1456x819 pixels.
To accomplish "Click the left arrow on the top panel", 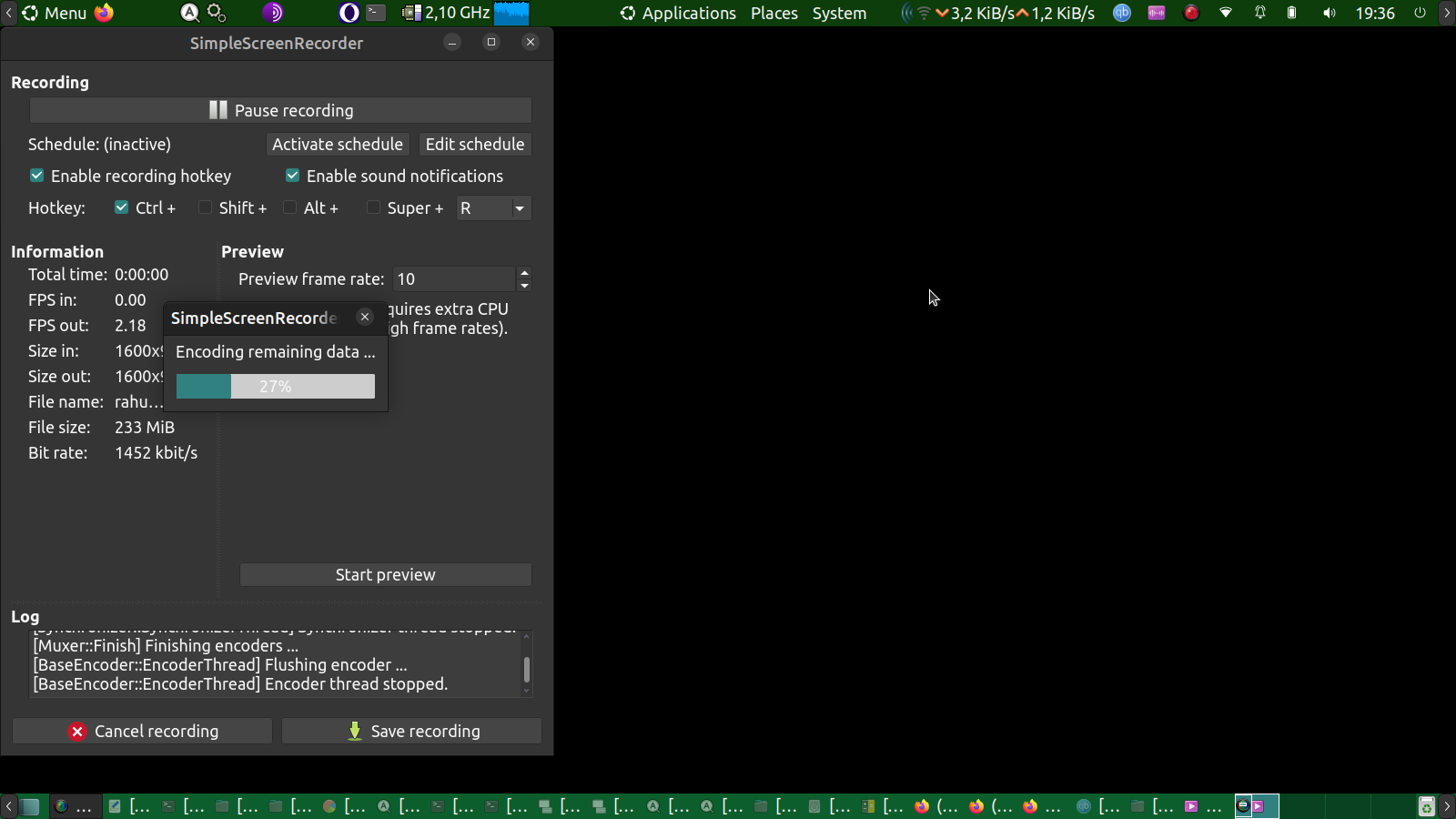I will 9,13.
